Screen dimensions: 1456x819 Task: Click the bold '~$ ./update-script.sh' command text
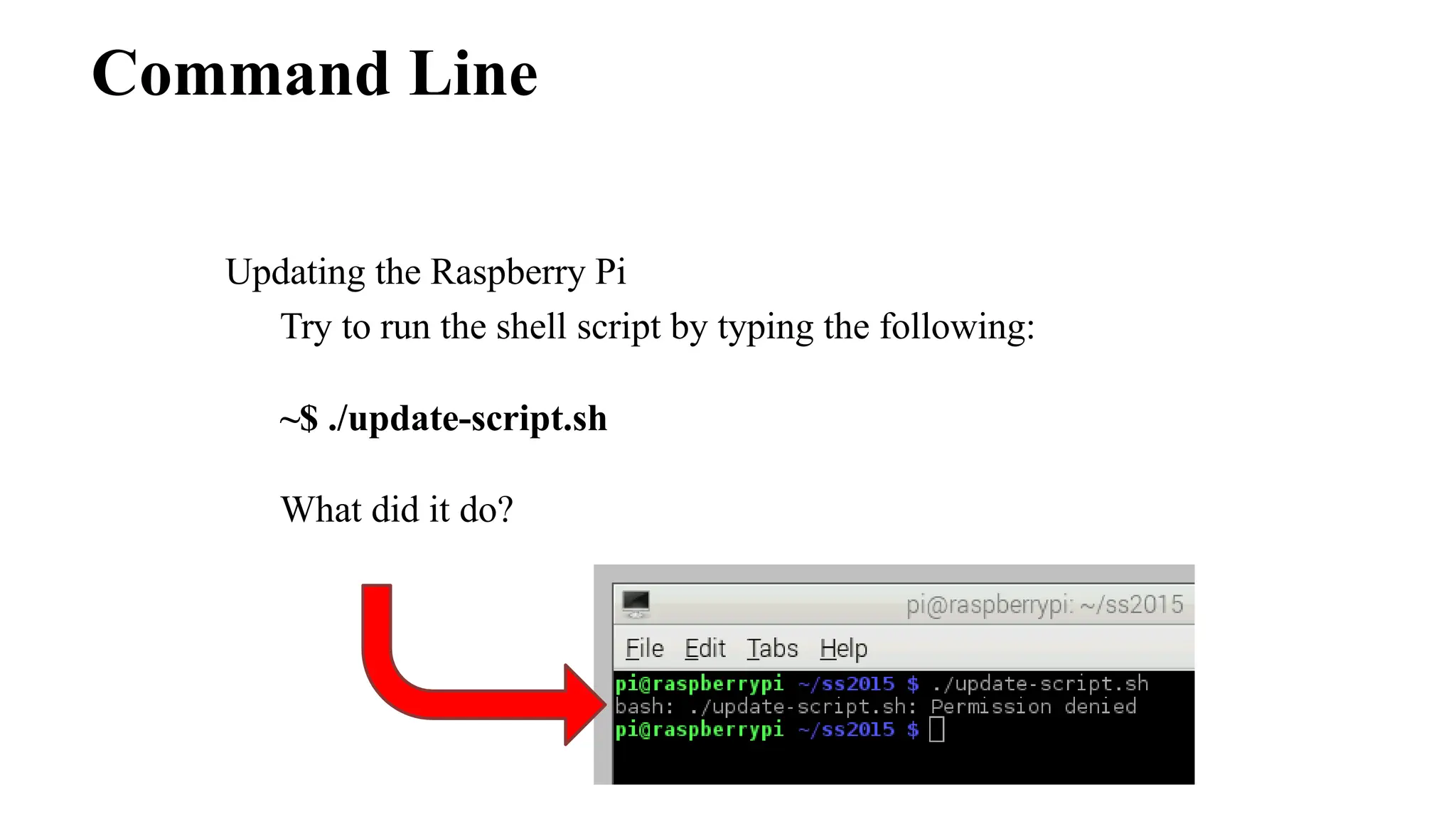point(444,418)
